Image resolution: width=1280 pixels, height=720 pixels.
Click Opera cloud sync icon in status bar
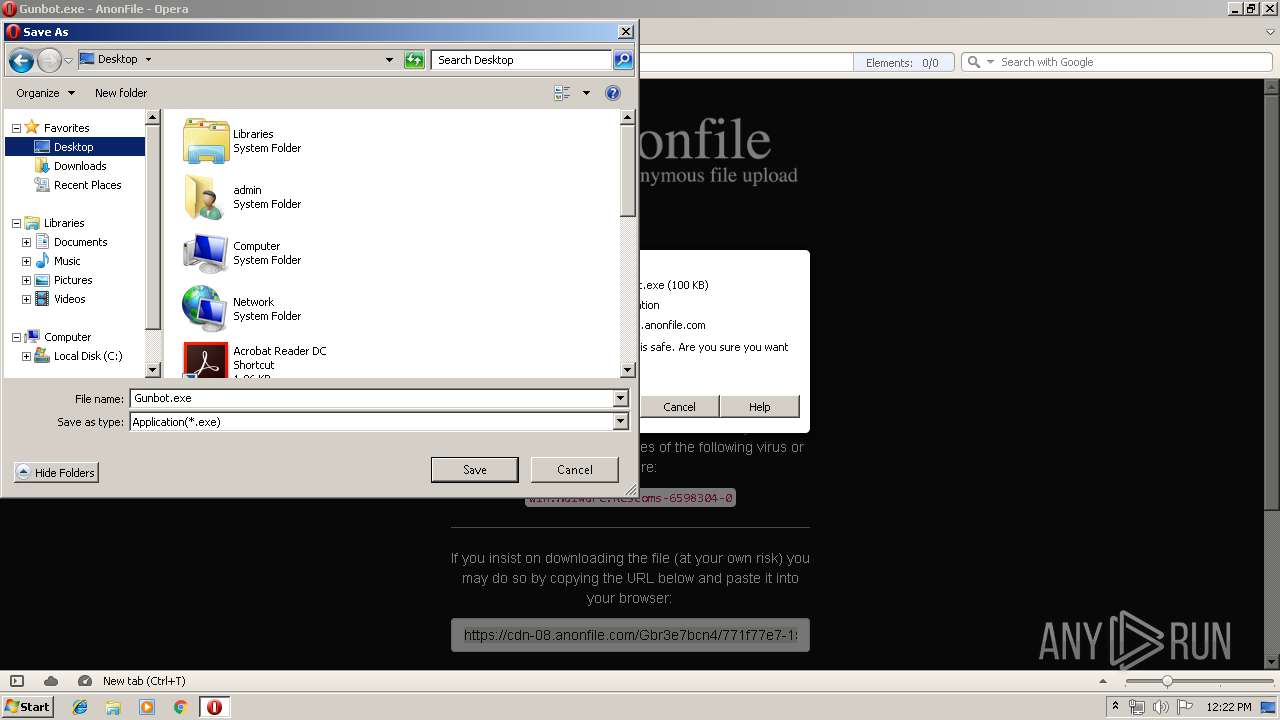tap(51, 681)
